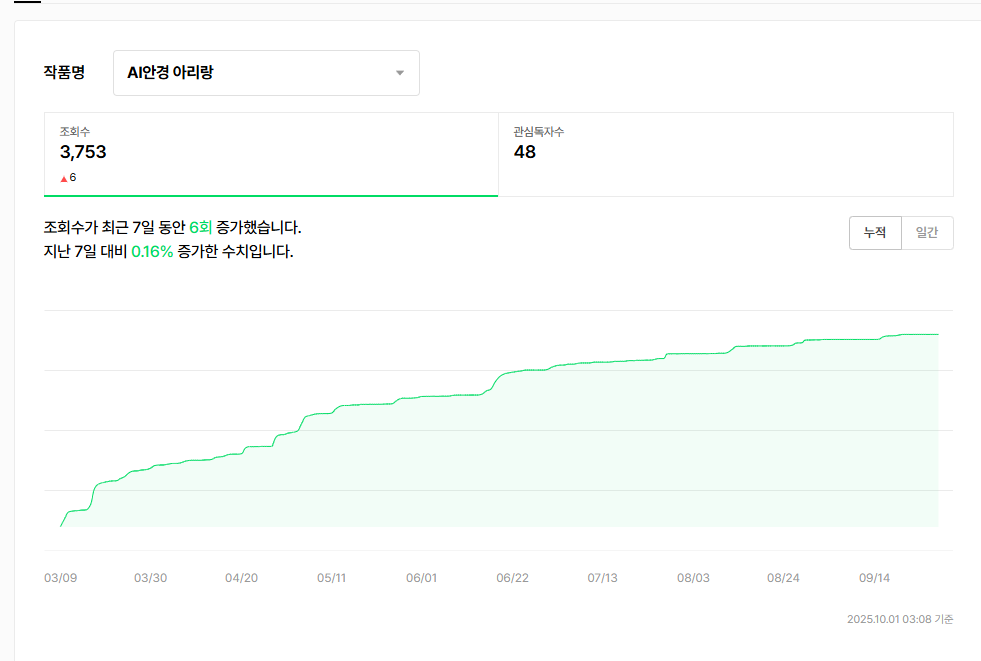Screen dimensions: 981x661
Task: Click the 2025.10.01 03:08 기준 timestamp
Action: click(899, 619)
